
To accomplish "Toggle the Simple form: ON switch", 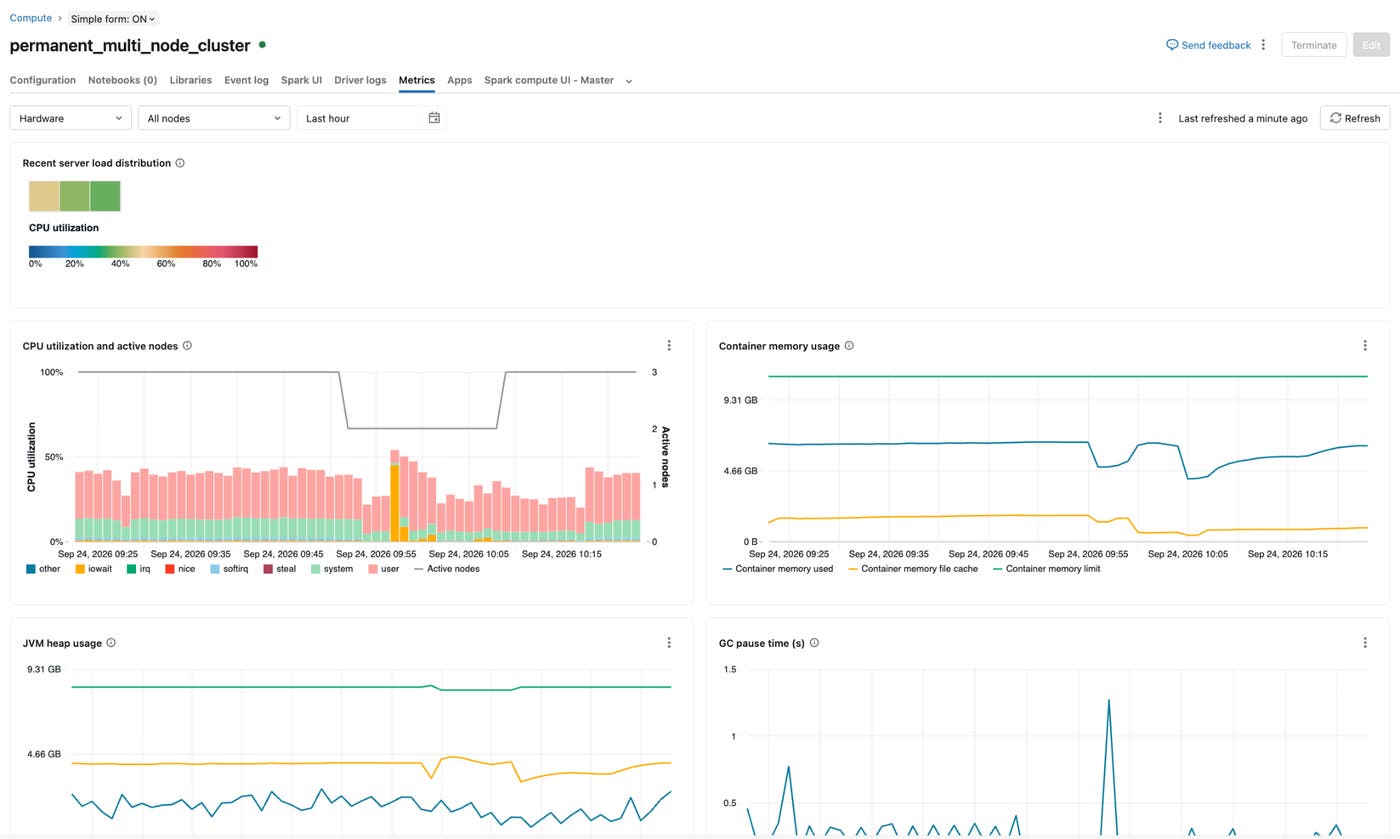I will click(x=113, y=19).
